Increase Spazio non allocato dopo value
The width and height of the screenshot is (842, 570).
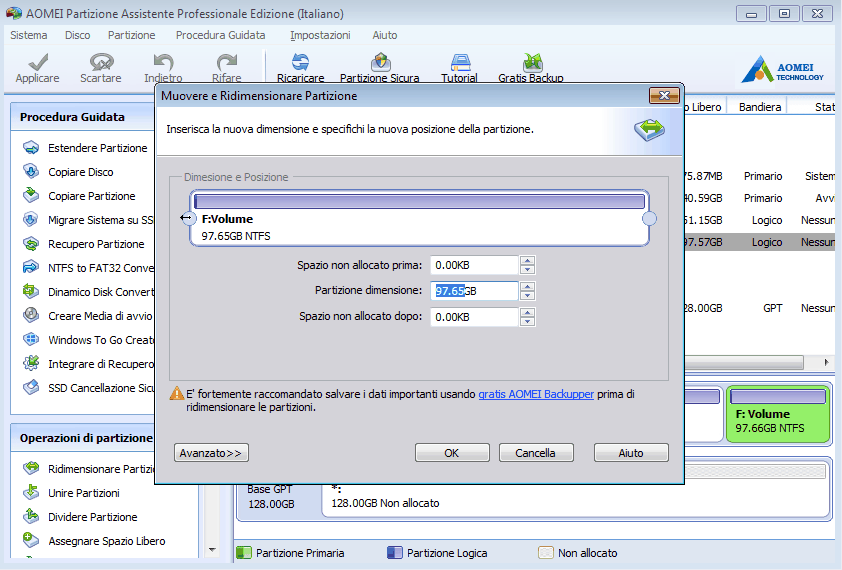pos(527,313)
